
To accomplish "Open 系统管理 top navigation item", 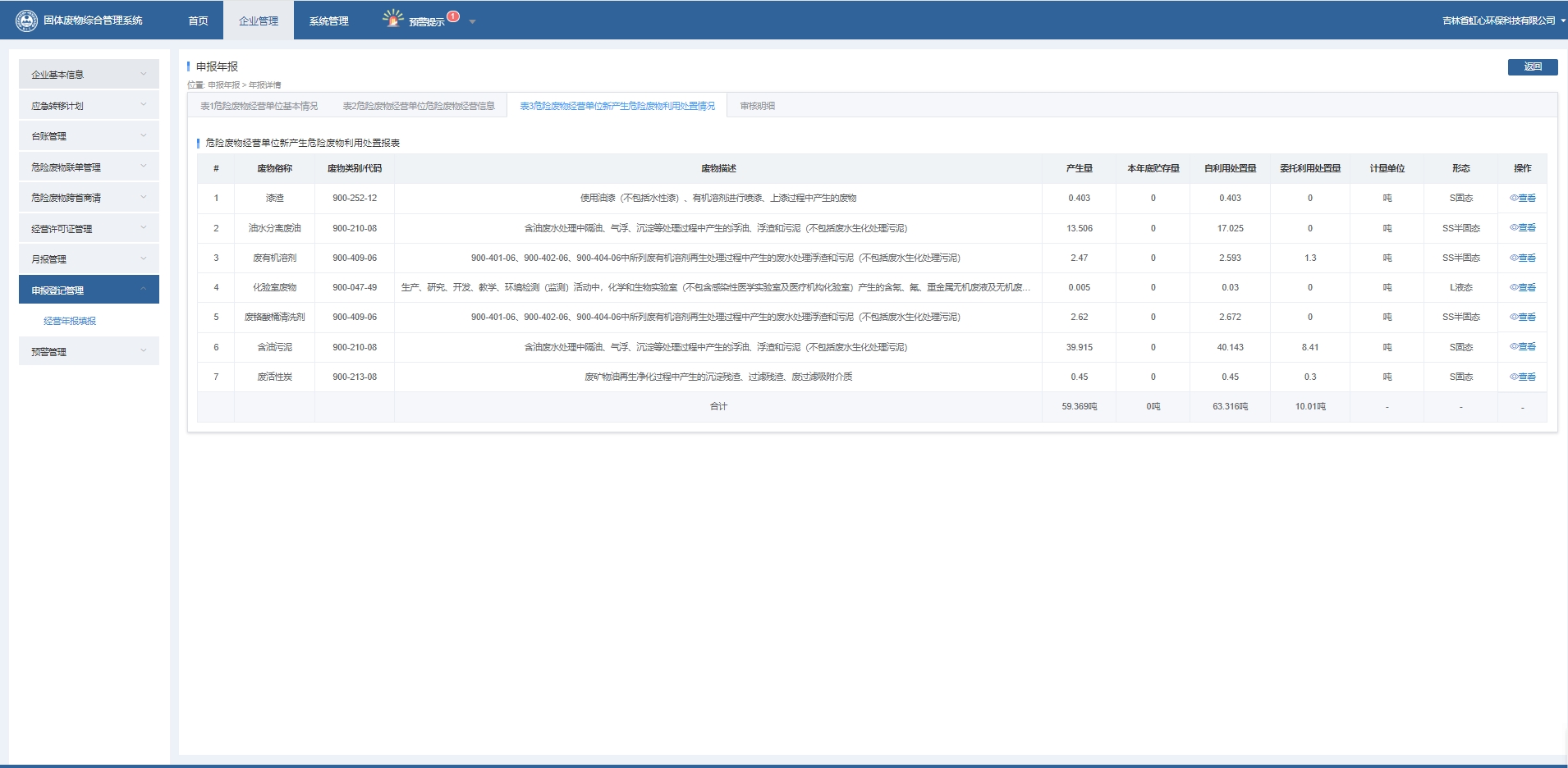I will tap(328, 21).
